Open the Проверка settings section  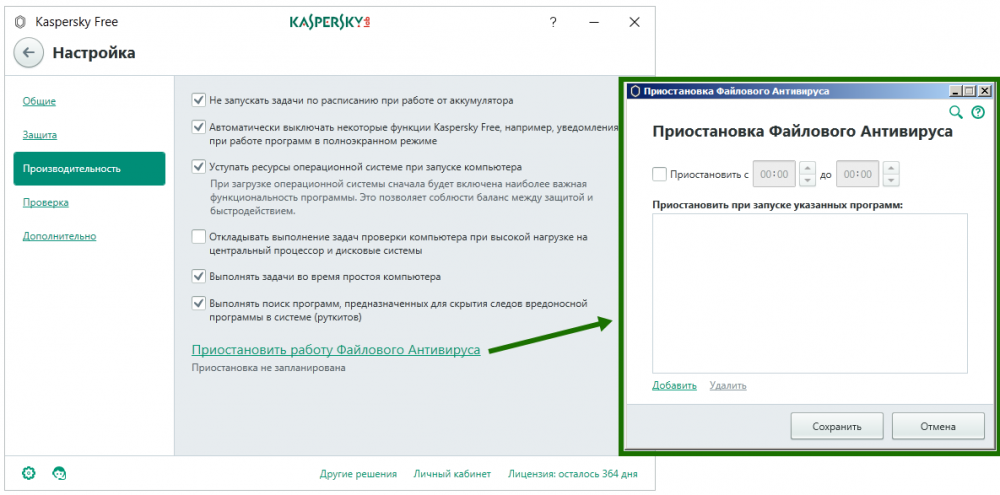pos(45,202)
